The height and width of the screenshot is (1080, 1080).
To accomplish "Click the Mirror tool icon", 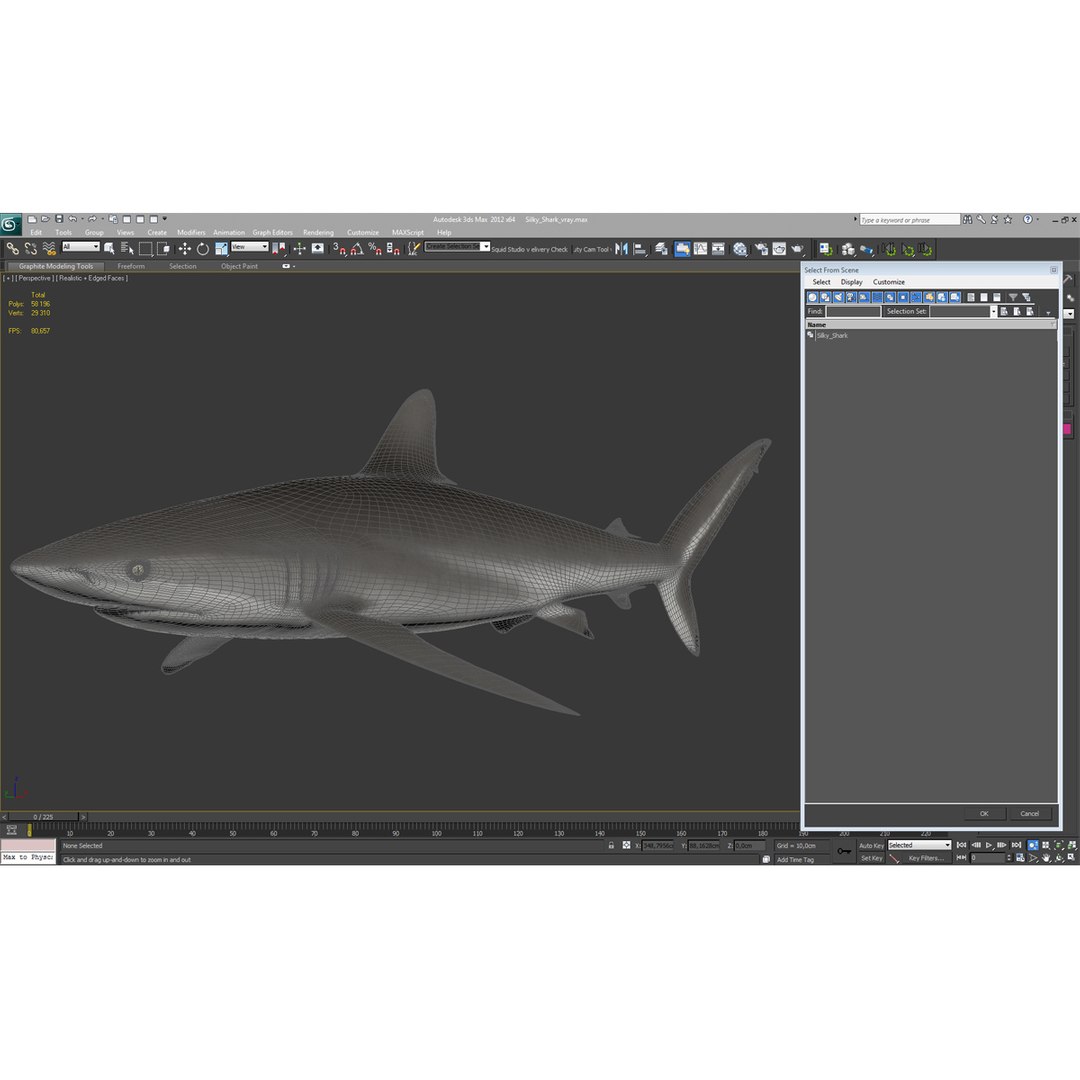I will pyautogui.click(x=621, y=249).
